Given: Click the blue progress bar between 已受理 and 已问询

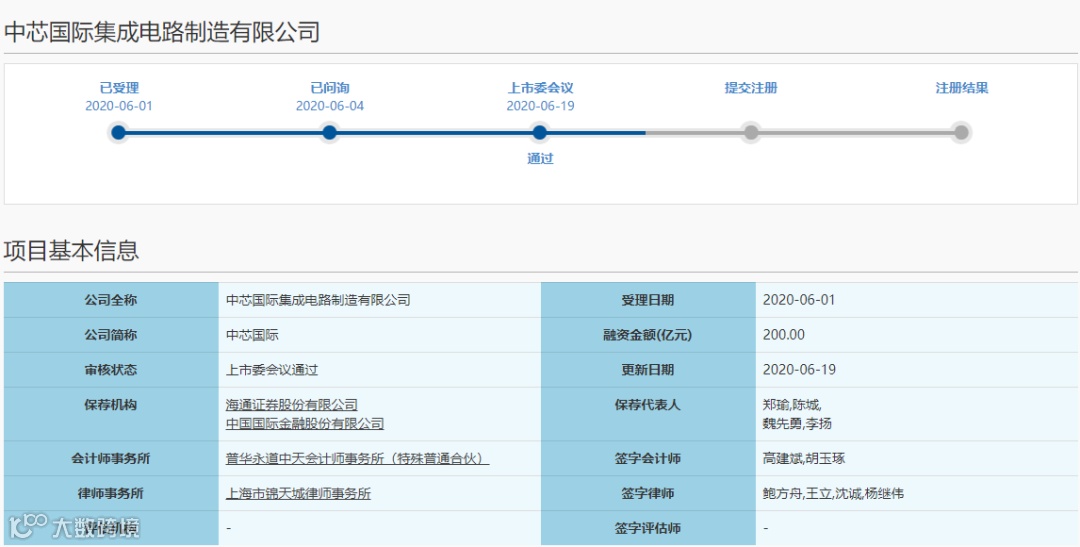Looking at the screenshot, I should 224,132.
